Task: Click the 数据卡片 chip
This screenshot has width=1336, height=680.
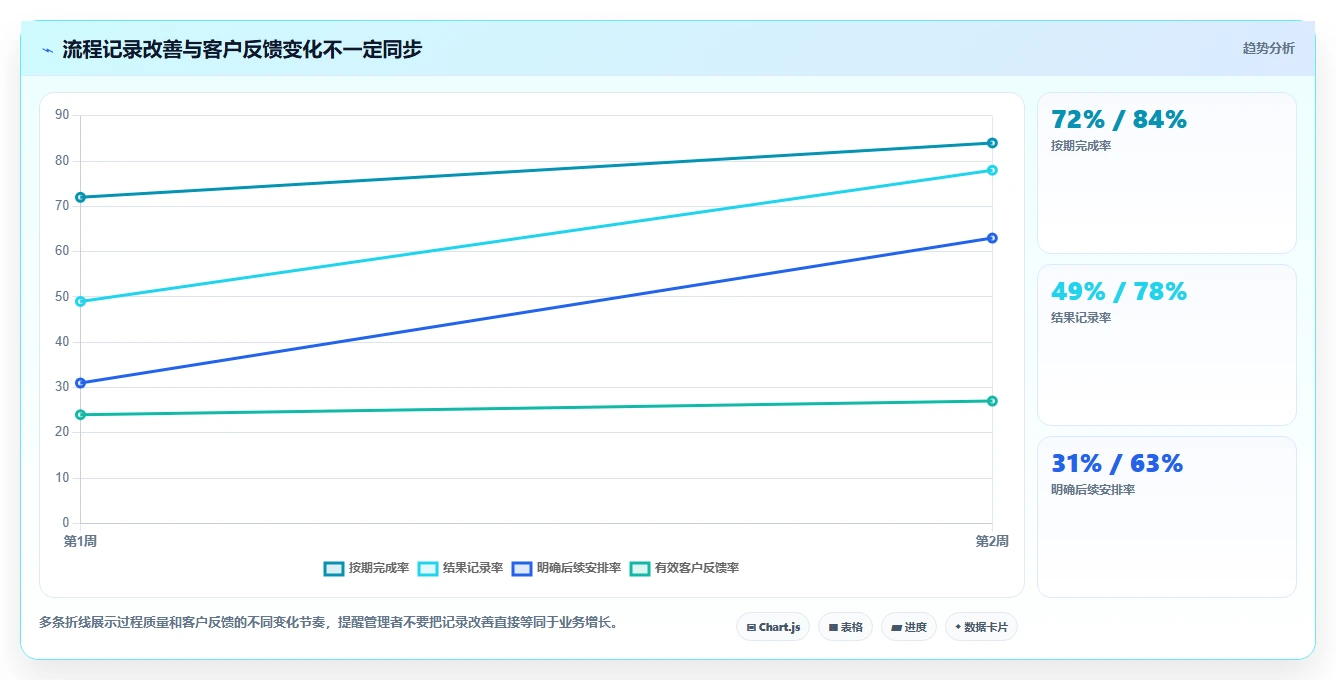Action: [981, 627]
